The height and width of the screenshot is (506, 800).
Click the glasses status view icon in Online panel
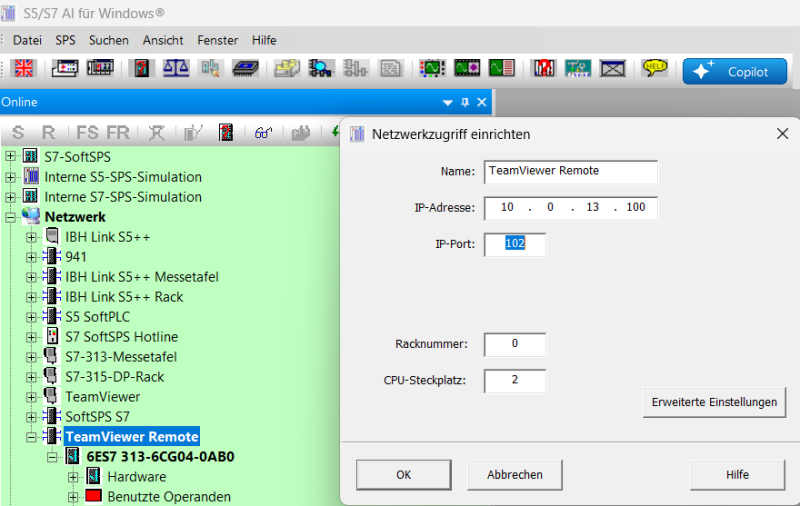(263, 133)
